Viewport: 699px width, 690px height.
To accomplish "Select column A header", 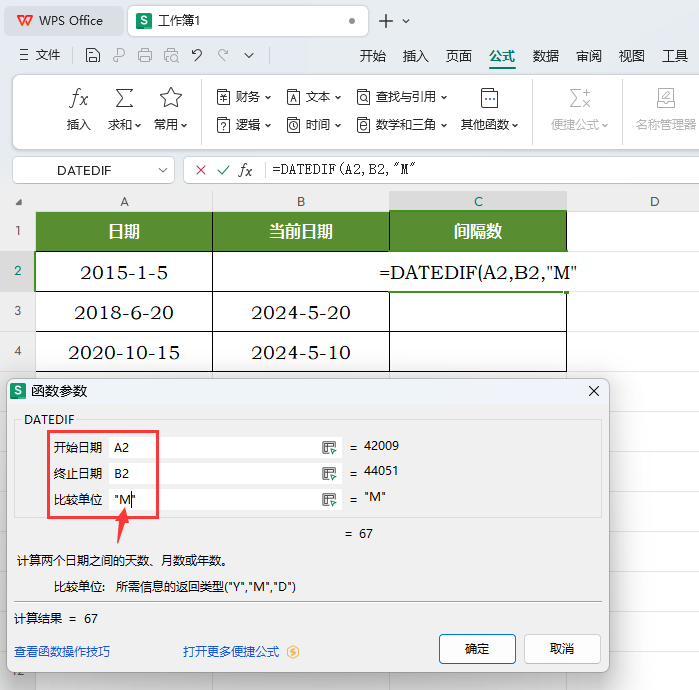I will pyautogui.click(x=124, y=201).
